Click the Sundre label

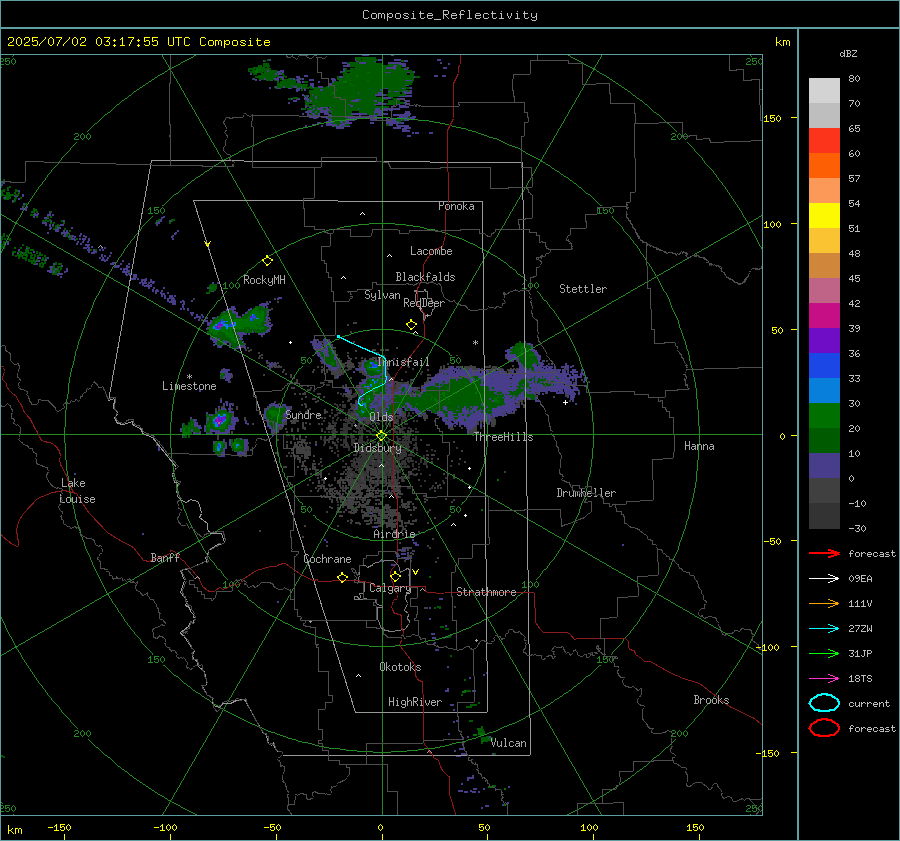click(x=303, y=414)
